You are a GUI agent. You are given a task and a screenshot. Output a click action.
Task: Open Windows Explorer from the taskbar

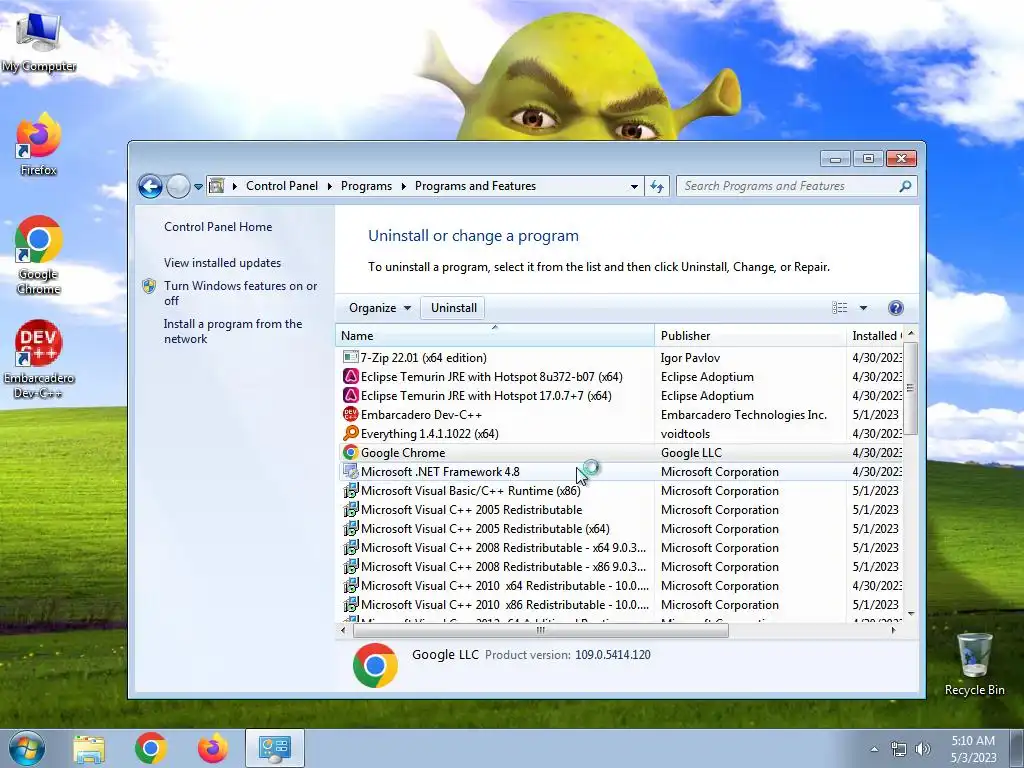pos(89,748)
